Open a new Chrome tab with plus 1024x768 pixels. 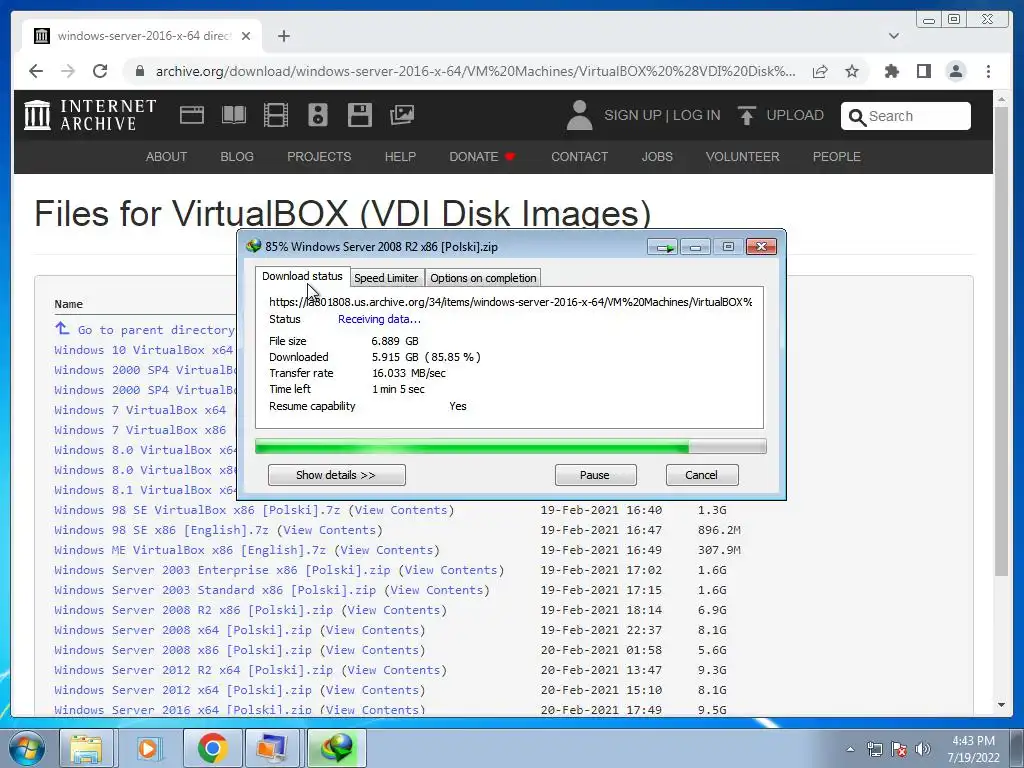coord(283,36)
